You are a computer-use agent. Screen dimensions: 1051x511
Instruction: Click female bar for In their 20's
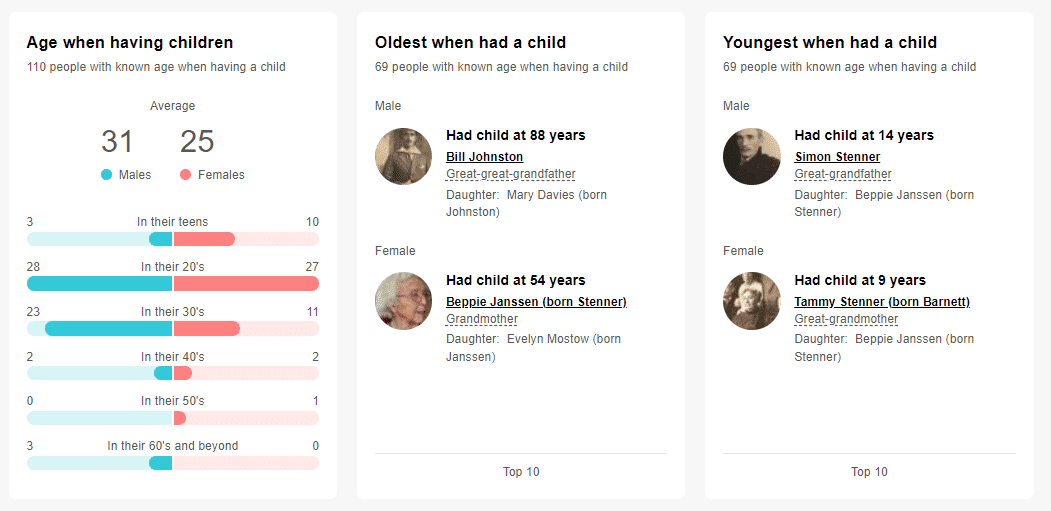pos(245,284)
